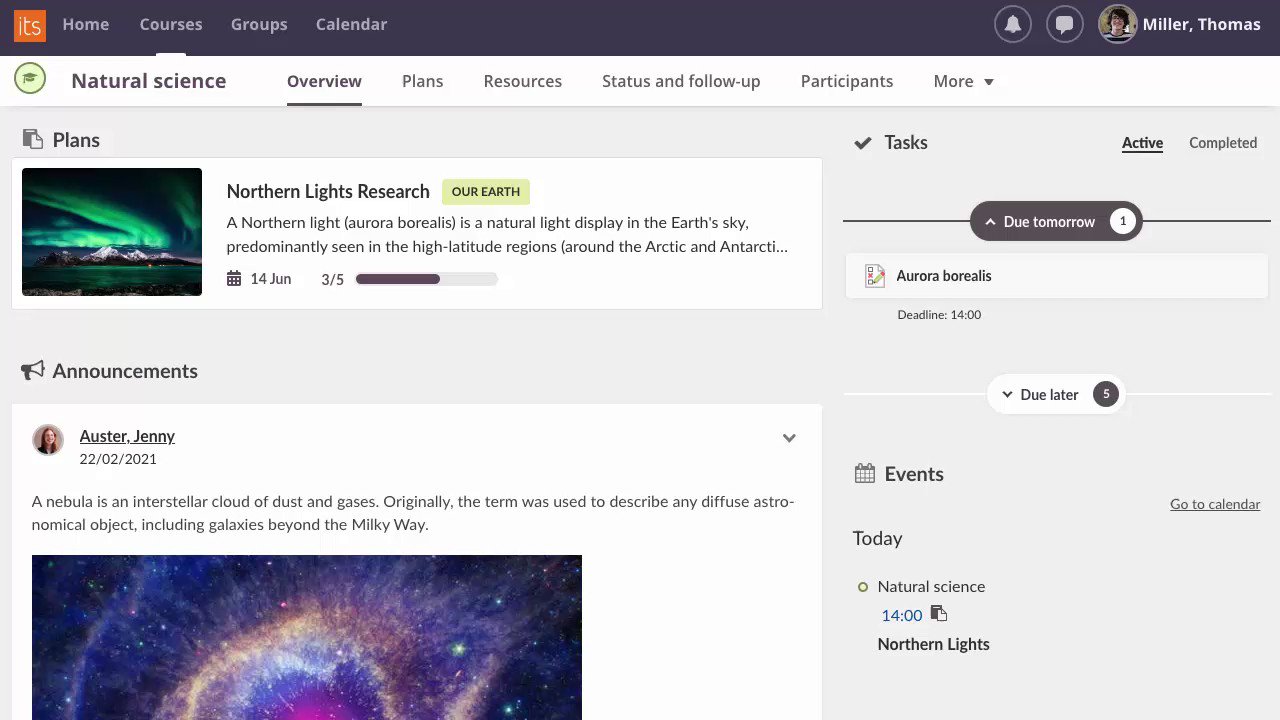Open the notifications bell
The height and width of the screenshot is (720, 1280).
point(1012,24)
